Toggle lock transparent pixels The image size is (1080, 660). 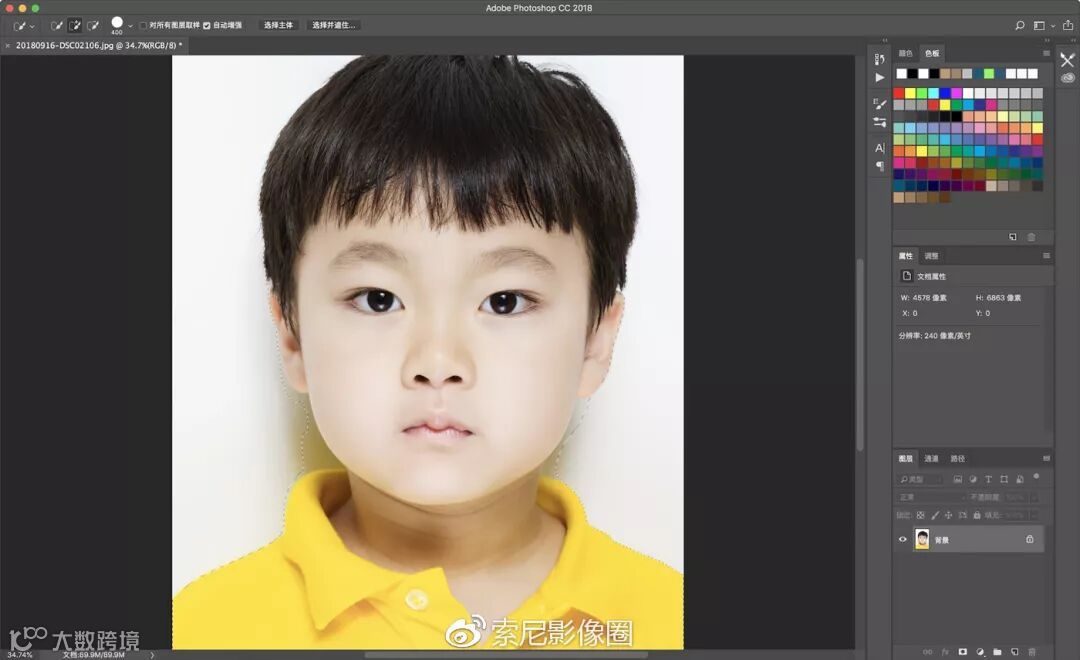coord(920,515)
